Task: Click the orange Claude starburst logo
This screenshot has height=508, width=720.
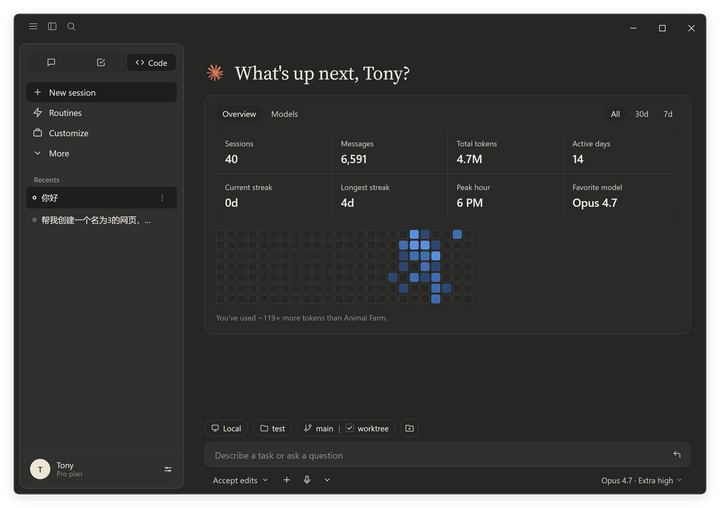Action: (215, 73)
